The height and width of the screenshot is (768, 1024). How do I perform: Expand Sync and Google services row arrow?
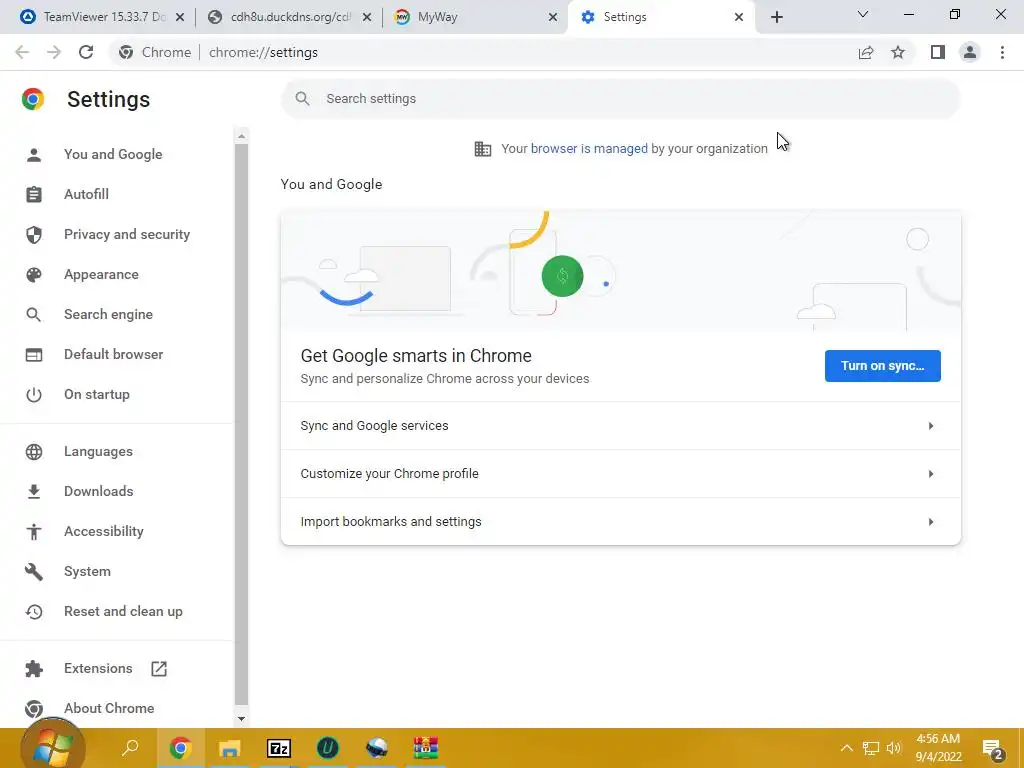point(931,426)
